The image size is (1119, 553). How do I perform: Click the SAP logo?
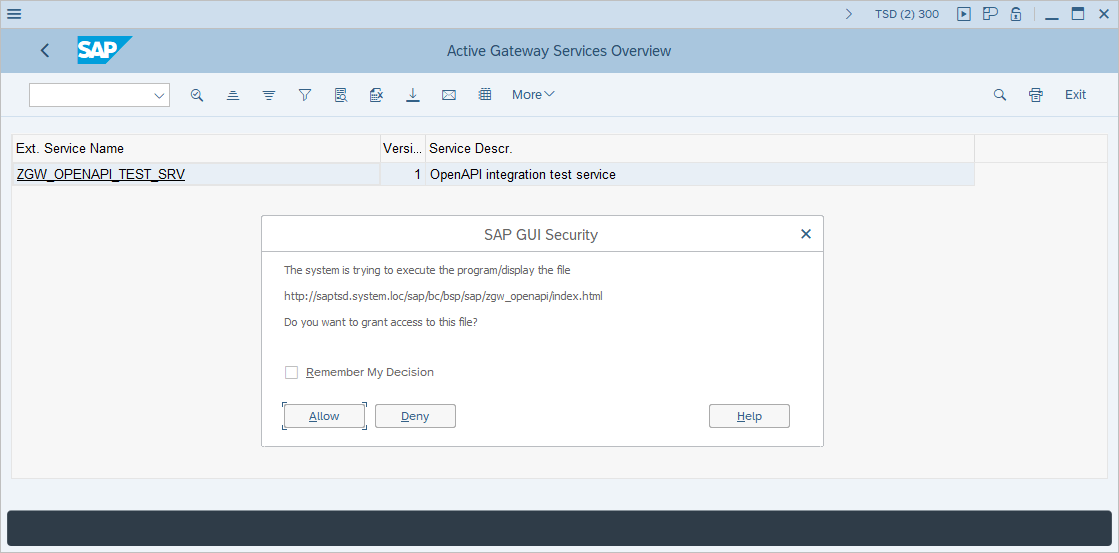point(104,51)
